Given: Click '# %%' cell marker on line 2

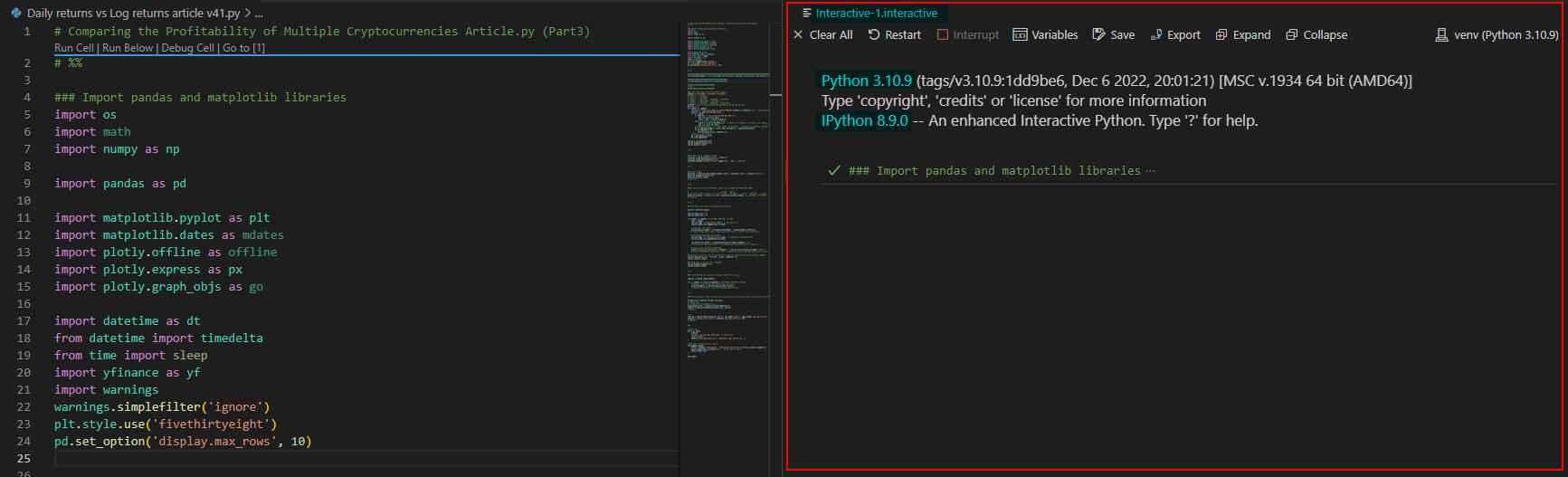Looking at the screenshot, I should point(68,62).
